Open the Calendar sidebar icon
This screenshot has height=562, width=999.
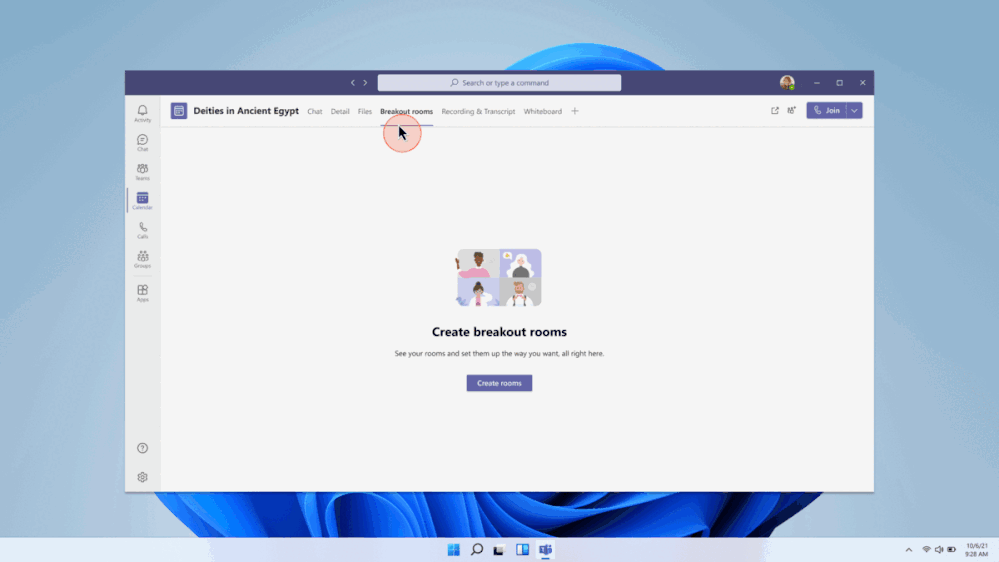pos(142,200)
